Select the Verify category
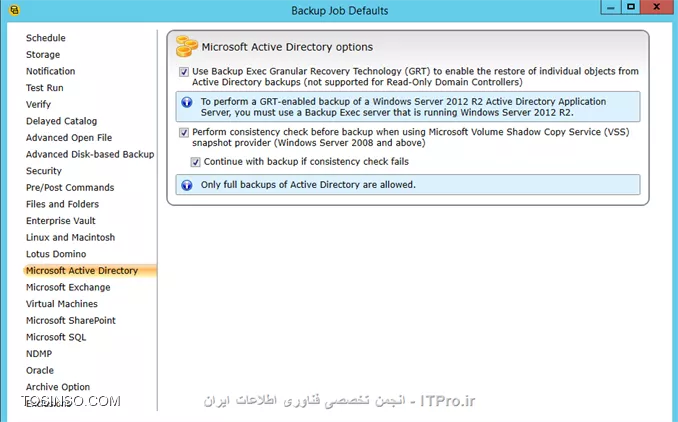The width and height of the screenshot is (678, 422). point(38,105)
